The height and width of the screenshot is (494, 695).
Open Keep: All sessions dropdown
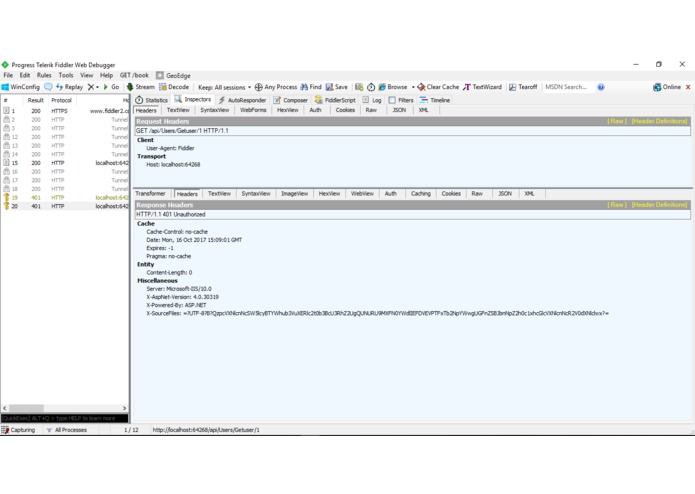(224, 87)
